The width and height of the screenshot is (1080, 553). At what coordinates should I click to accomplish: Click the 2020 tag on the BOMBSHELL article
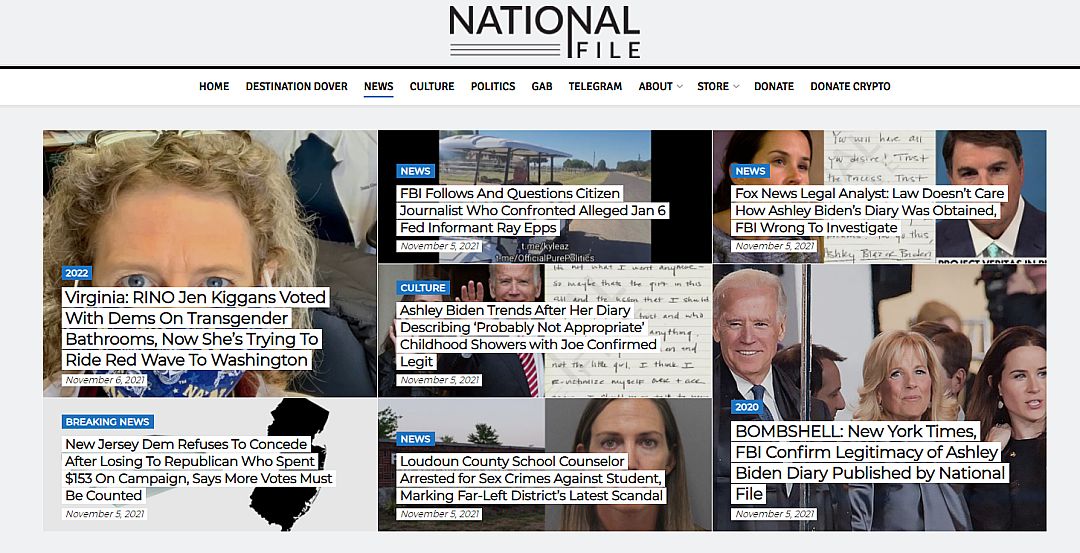[747, 407]
